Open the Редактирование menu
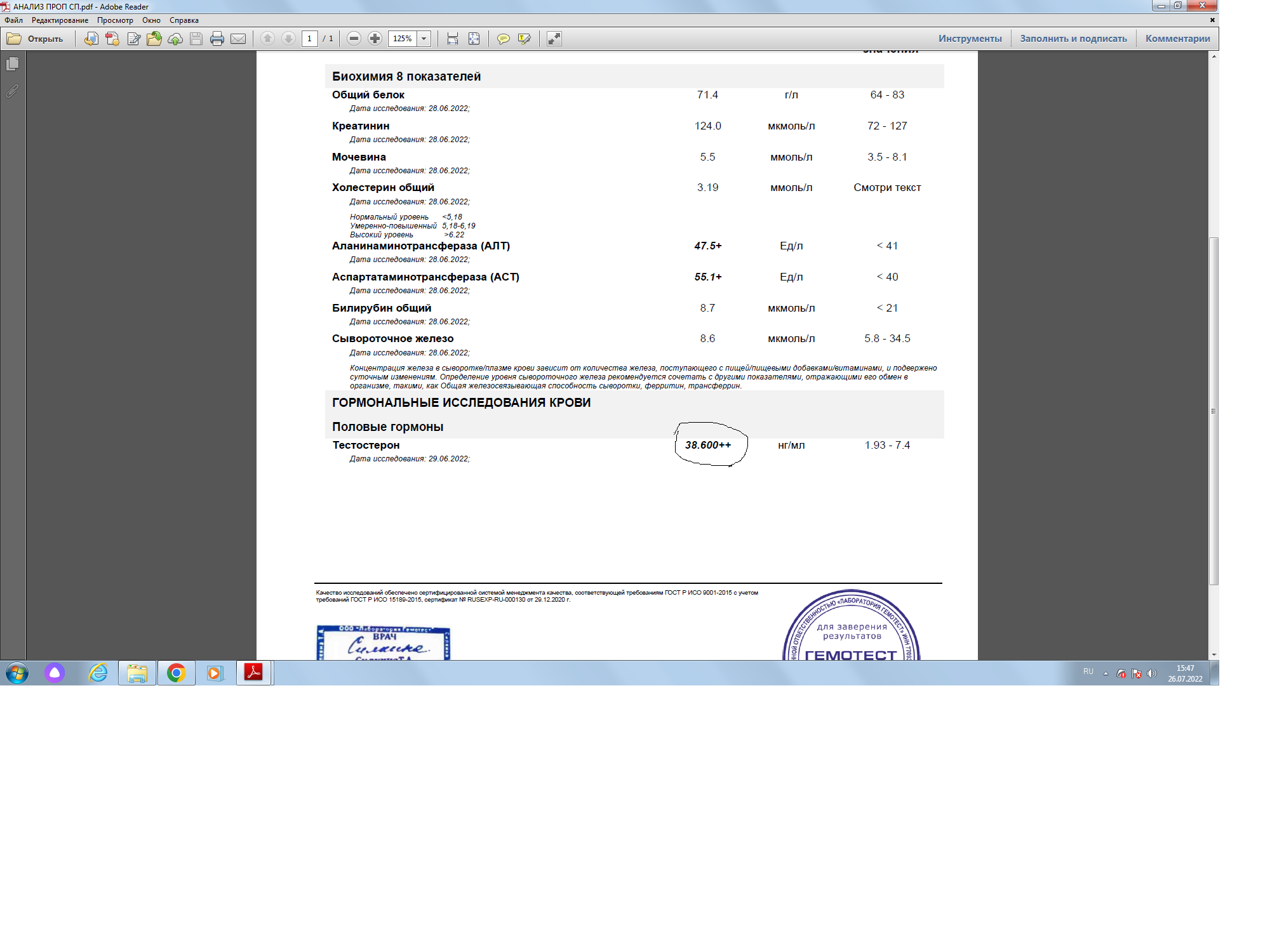Viewport: 1270px width, 952px height. tap(60, 20)
